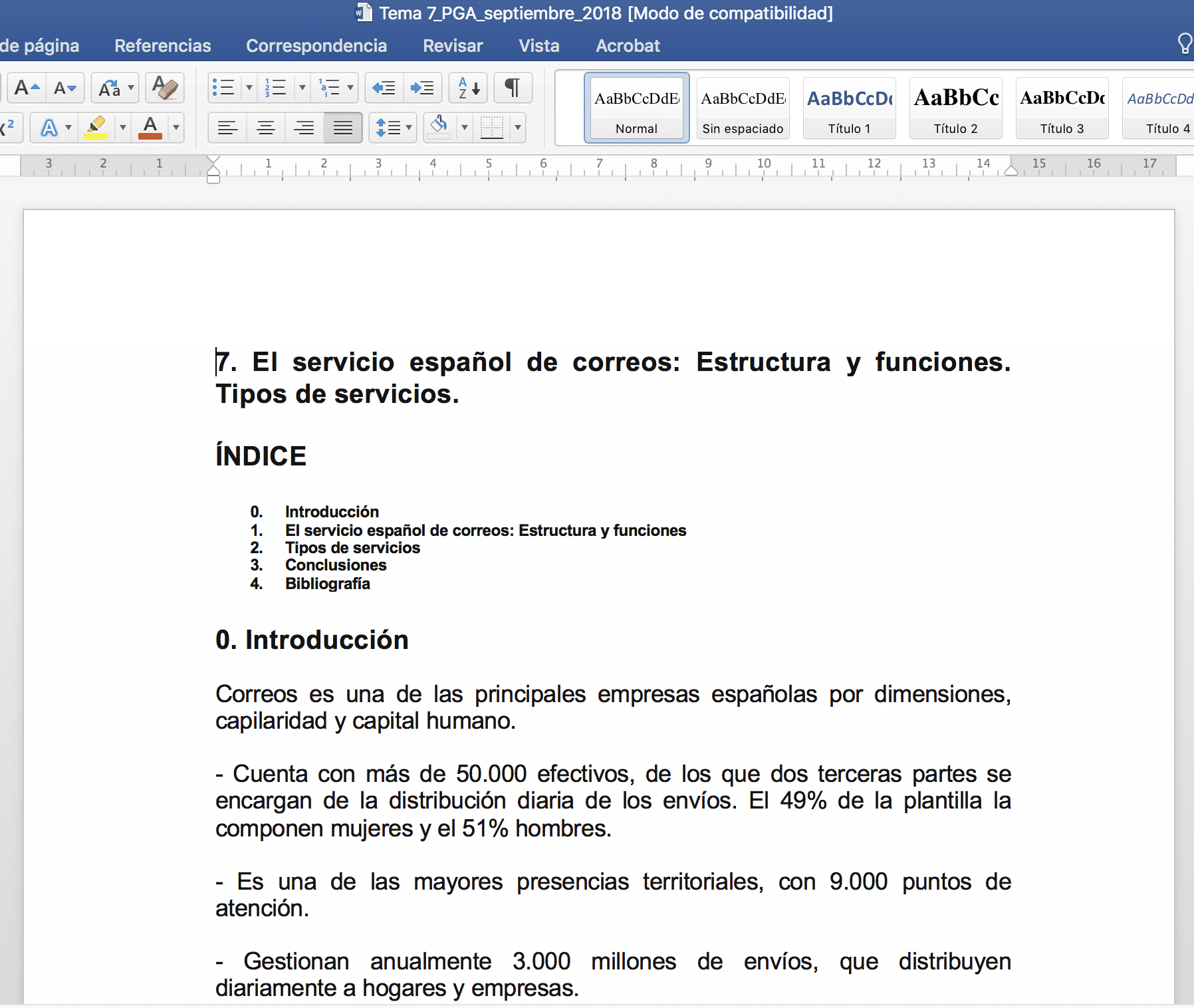Viewport: 1194px width, 1008px height.
Task: Apply a multilevel list
Action: click(x=328, y=88)
